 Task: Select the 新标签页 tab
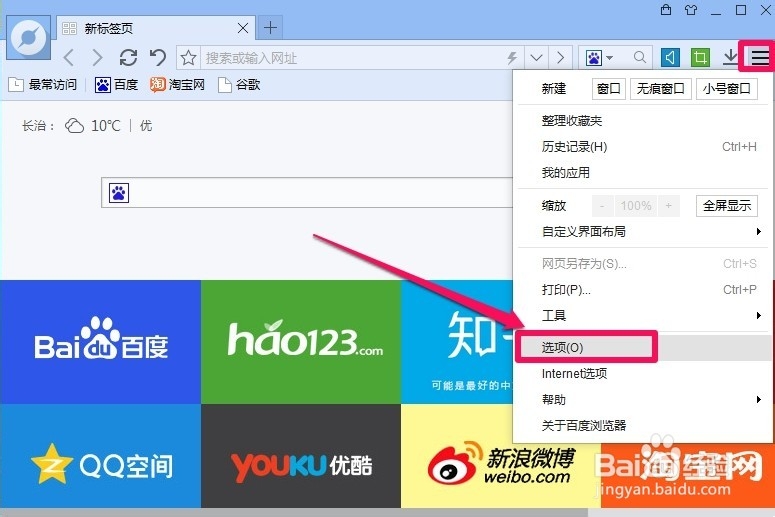[x=156, y=28]
